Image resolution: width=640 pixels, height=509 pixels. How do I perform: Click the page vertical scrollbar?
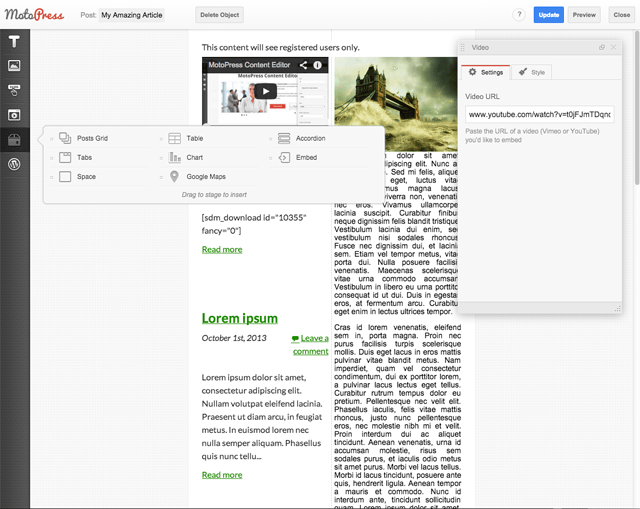pyautogui.click(x=637, y=108)
